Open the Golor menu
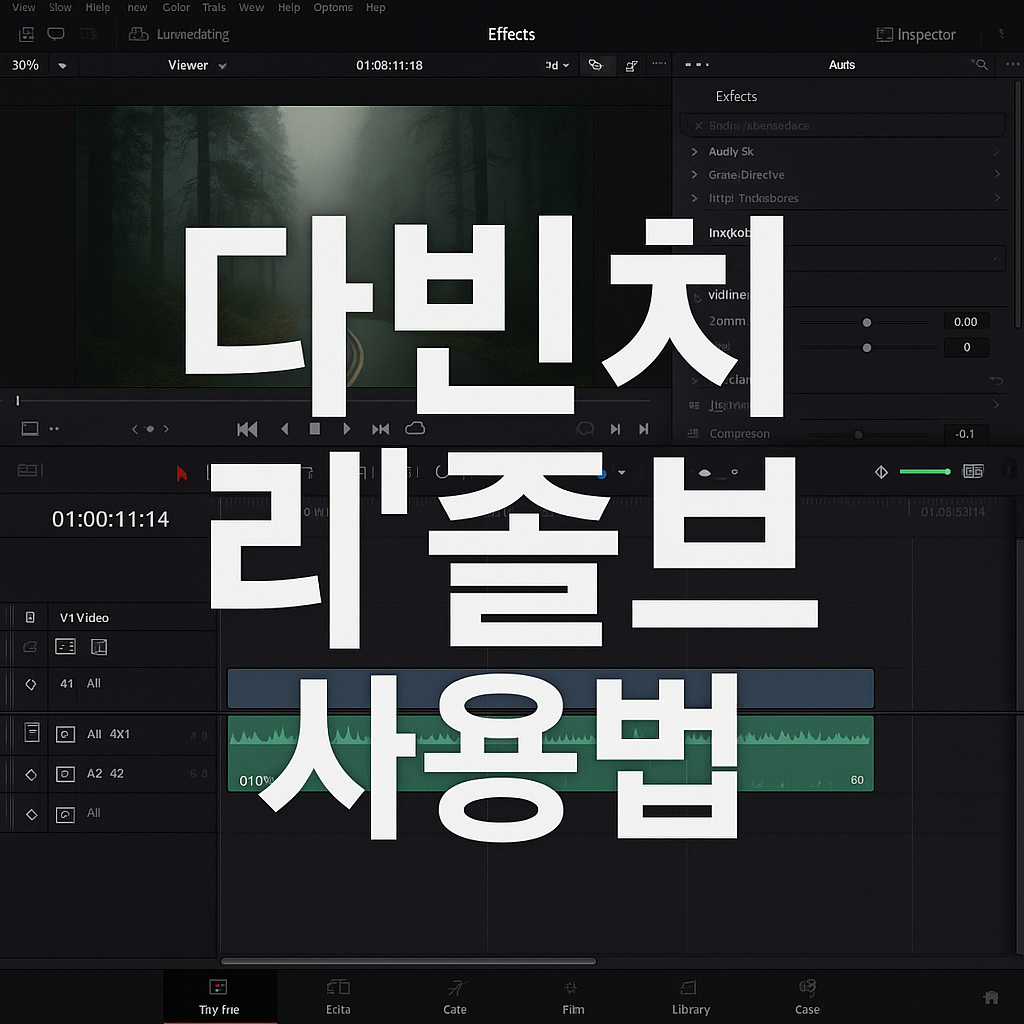1024x1024 pixels. pos(176,7)
